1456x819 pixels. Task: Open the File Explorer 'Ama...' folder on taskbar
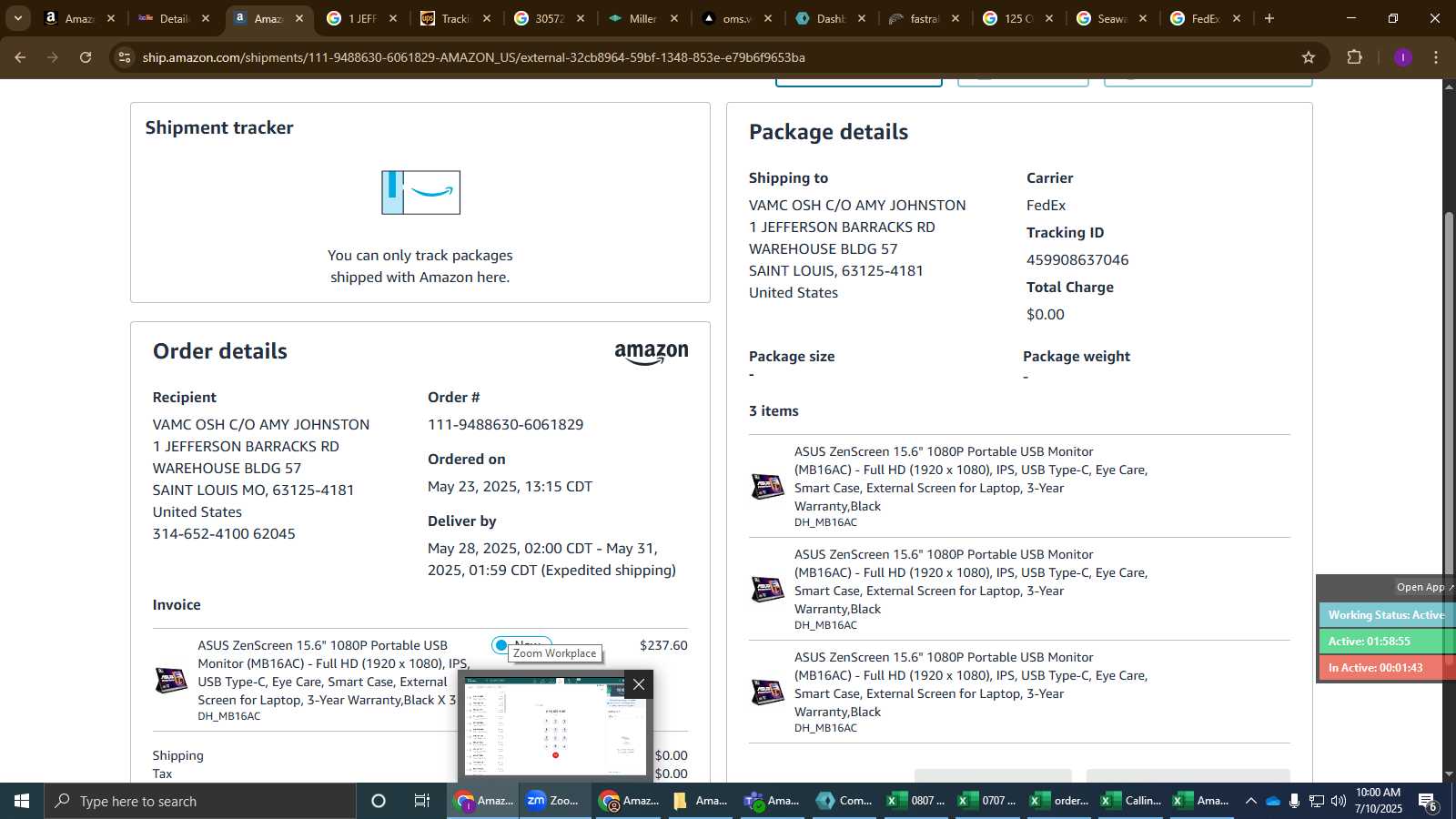(701, 801)
